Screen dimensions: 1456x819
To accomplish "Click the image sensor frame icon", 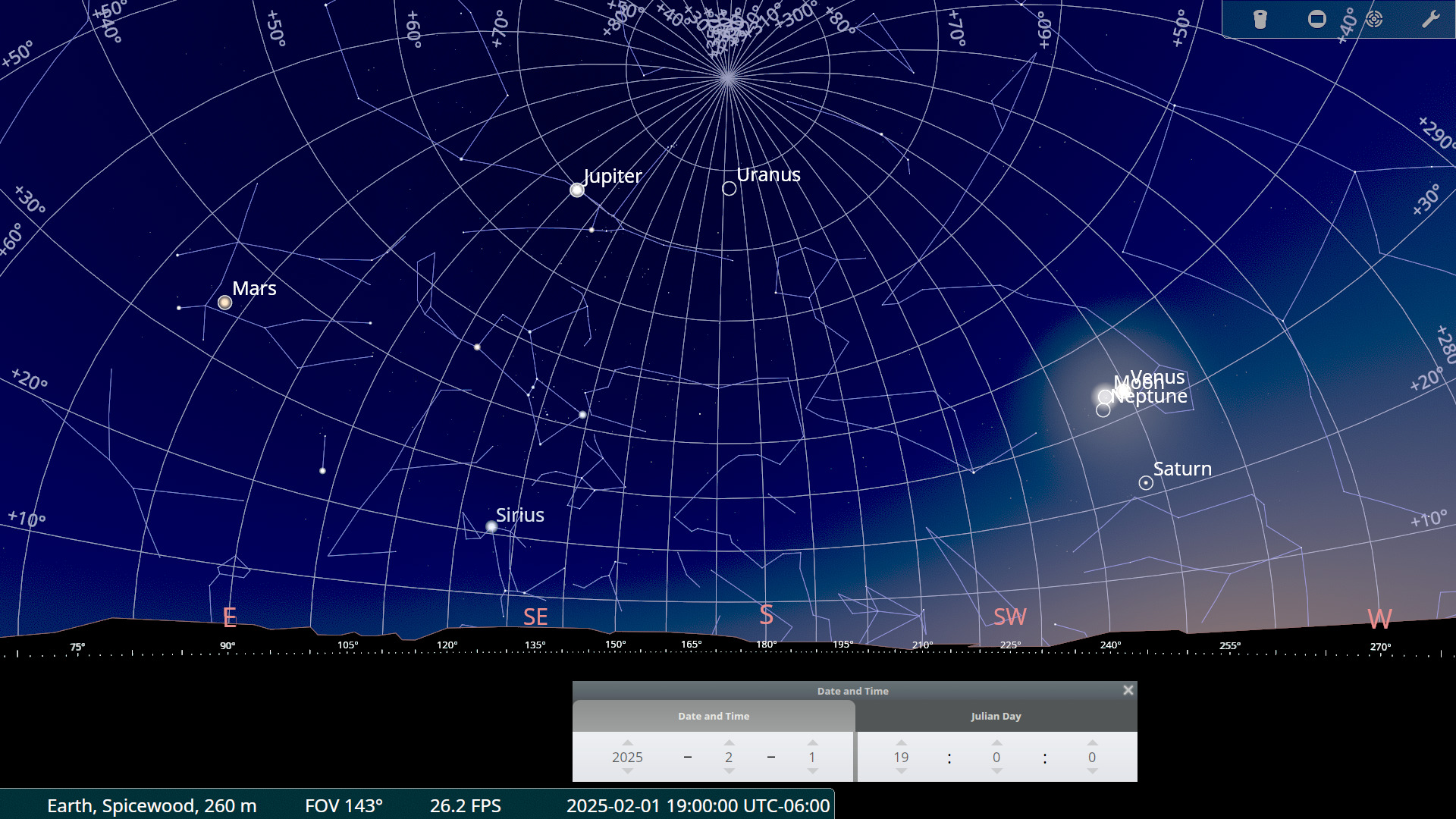I will 1317,19.
